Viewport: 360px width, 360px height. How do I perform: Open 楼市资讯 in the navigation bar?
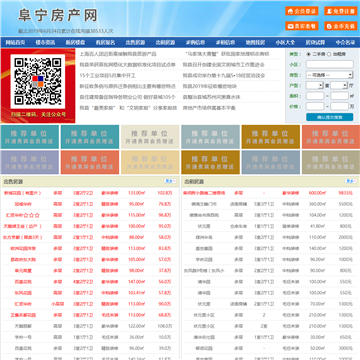point(46,42)
